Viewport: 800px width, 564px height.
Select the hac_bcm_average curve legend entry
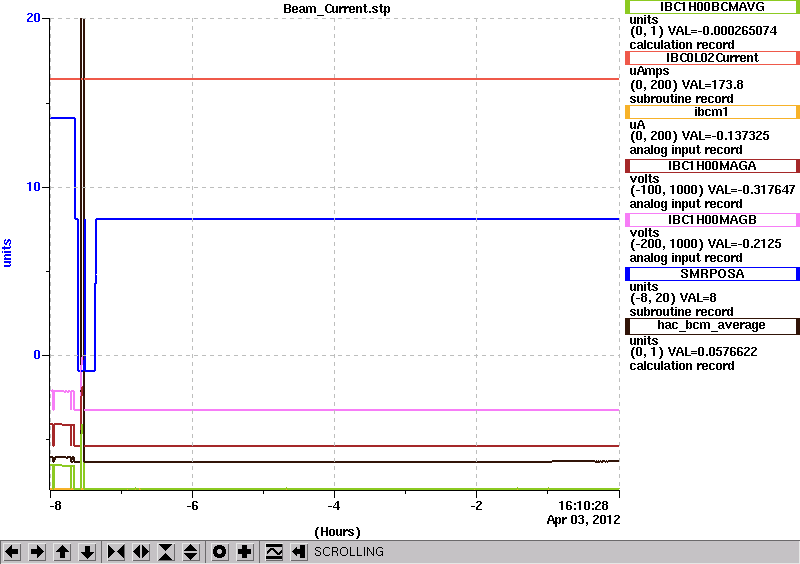[712, 326]
